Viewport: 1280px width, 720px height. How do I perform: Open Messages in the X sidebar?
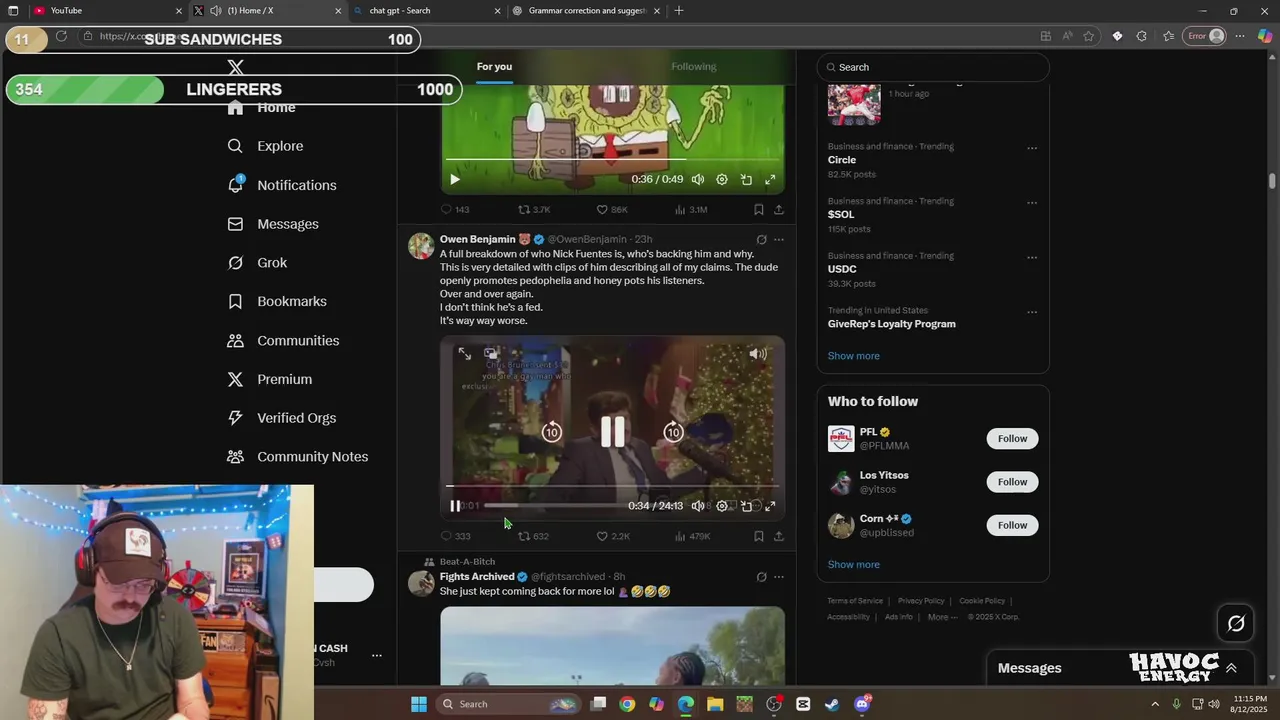click(x=273, y=224)
